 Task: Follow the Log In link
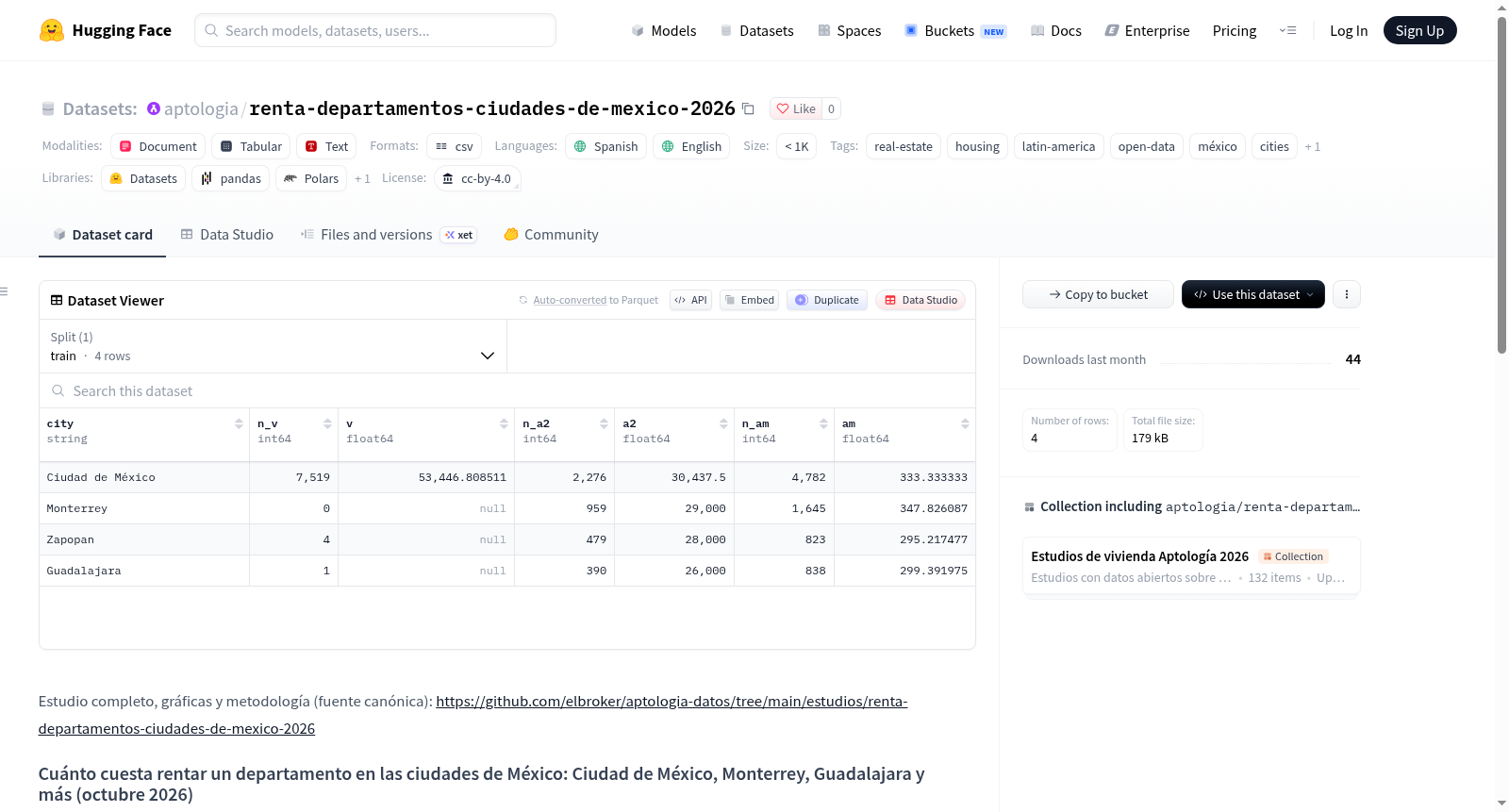pyautogui.click(x=1348, y=30)
